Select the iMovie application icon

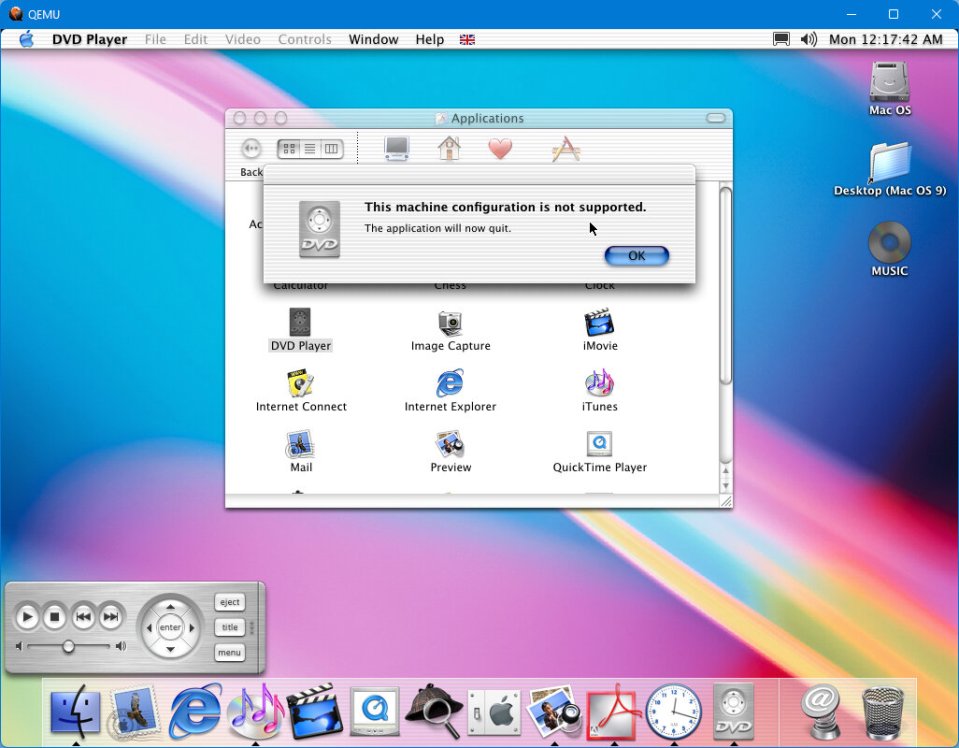point(599,323)
